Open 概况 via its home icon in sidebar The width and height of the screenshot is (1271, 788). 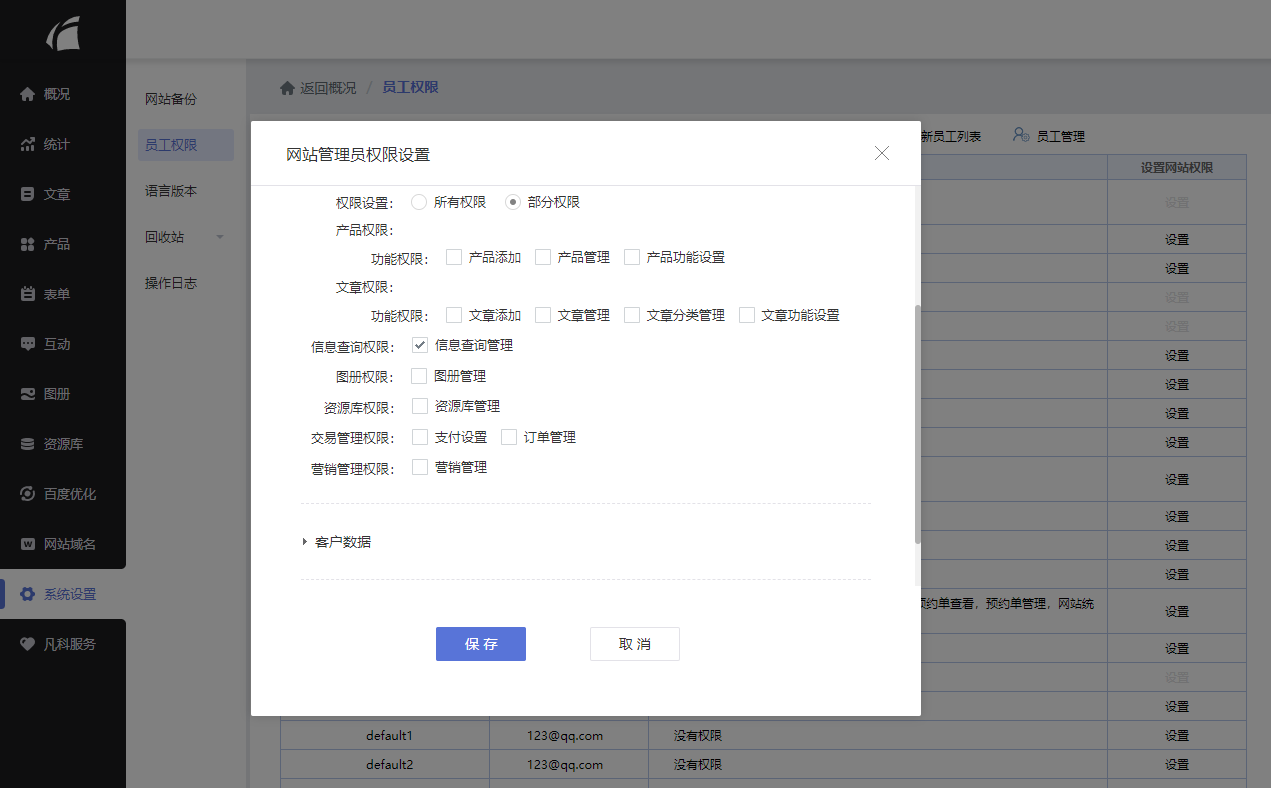click(28, 94)
